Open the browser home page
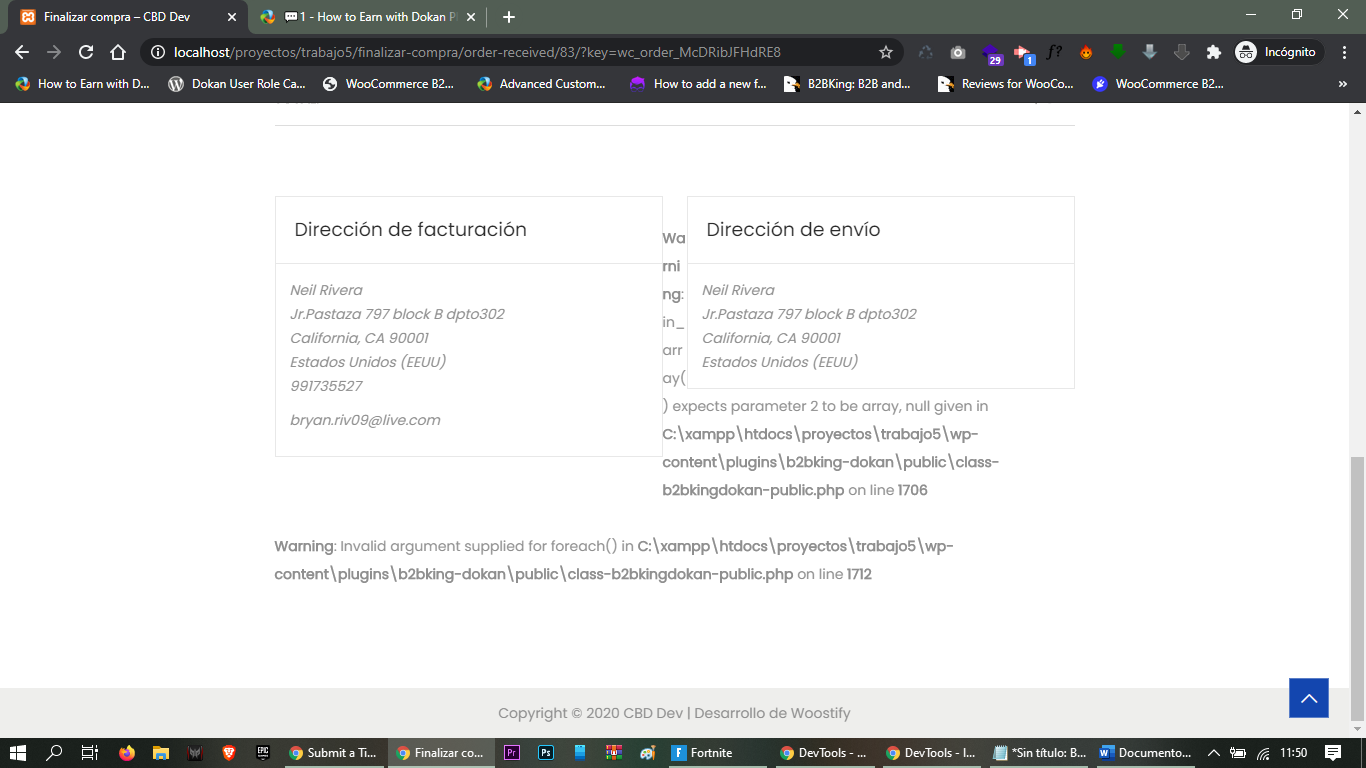Viewport: 1366px width, 768px height. point(118,52)
